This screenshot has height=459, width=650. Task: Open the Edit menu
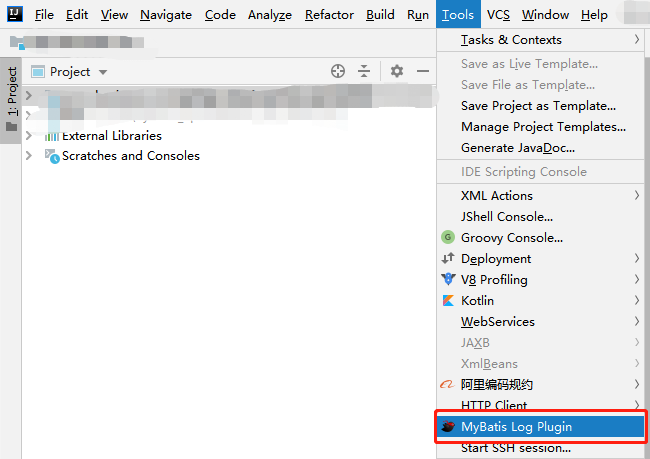(x=77, y=15)
